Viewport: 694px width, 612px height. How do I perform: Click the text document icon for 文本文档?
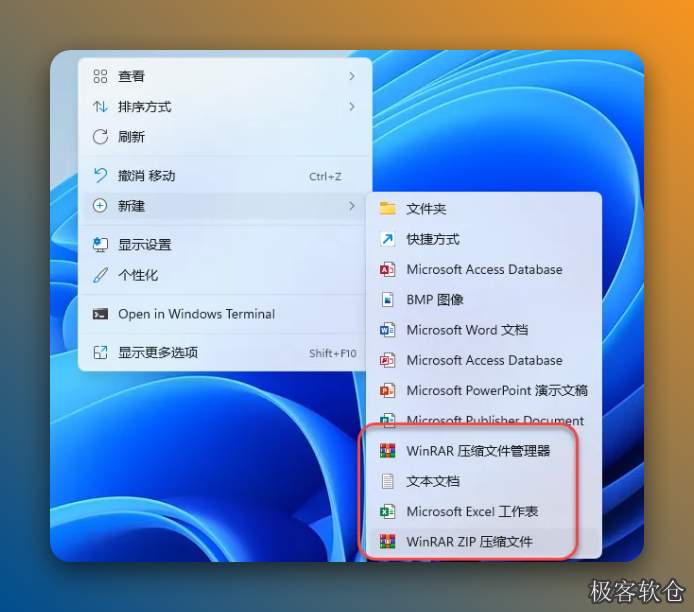(388, 481)
